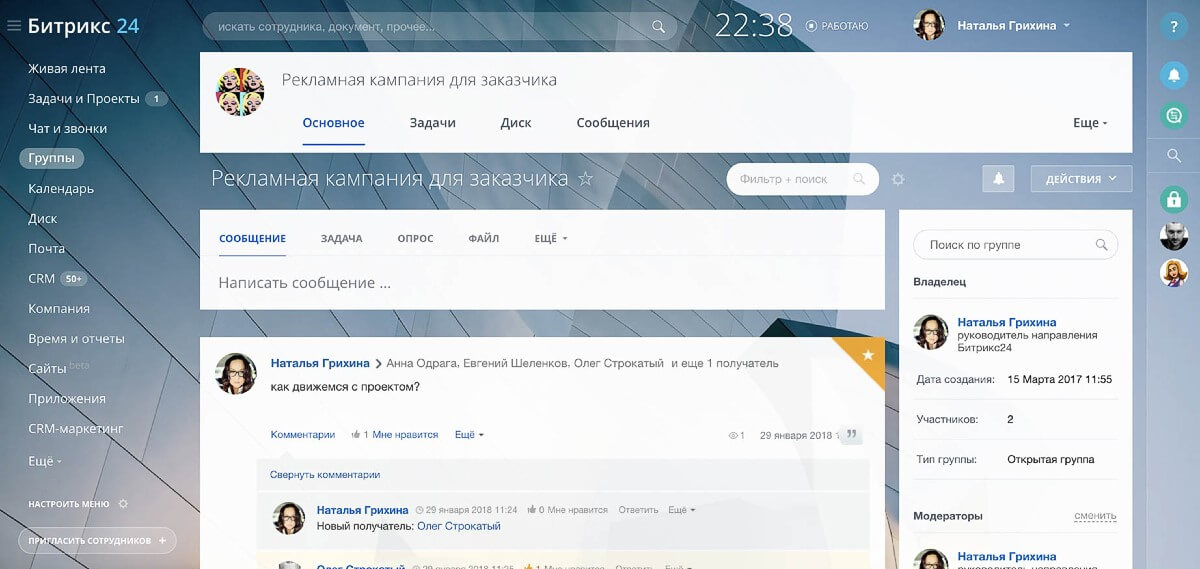
Task: Toggle group notification bell button
Action: [998, 179]
